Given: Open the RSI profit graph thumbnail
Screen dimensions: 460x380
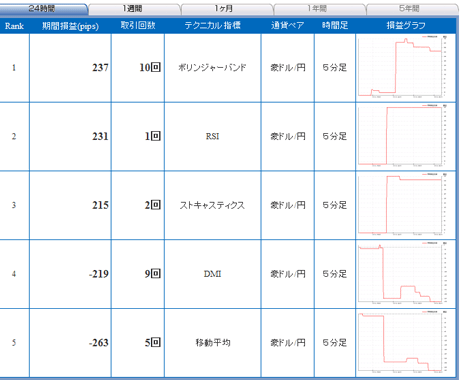Looking at the screenshot, I should click(x=403, y=135).
